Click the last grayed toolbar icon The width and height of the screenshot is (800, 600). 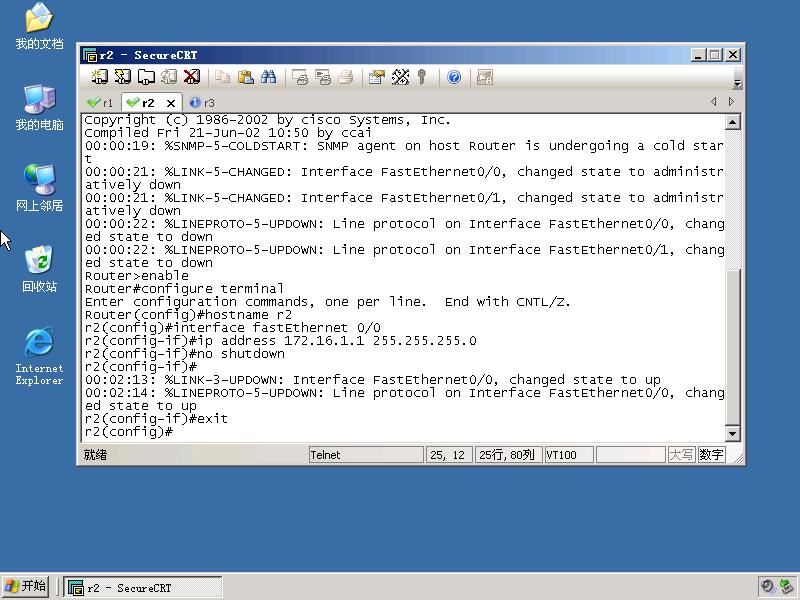485,78
